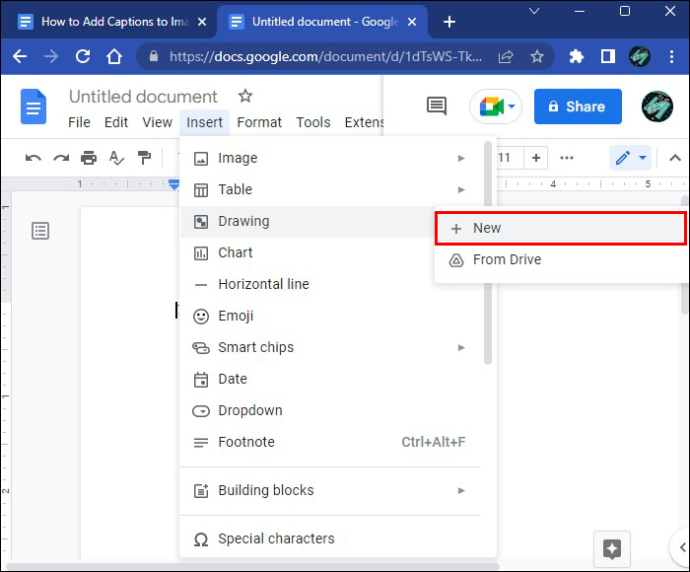
Task: Click the Redo toolbar icon
Action: click(x=61, y=158)
